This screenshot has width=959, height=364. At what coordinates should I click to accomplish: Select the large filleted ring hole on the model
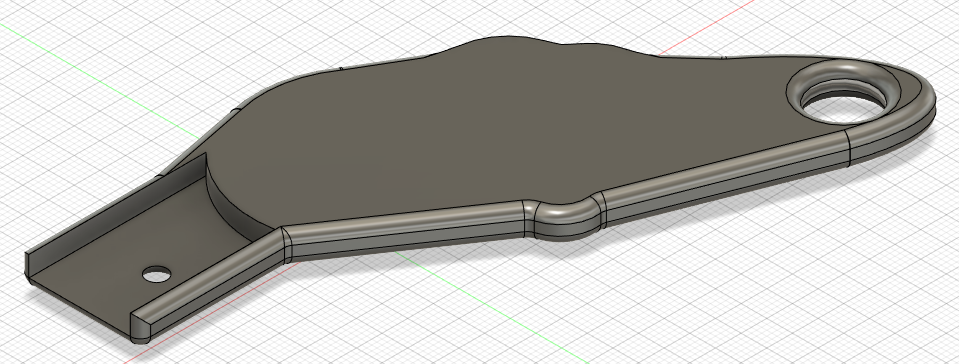[x=844, y=91]
